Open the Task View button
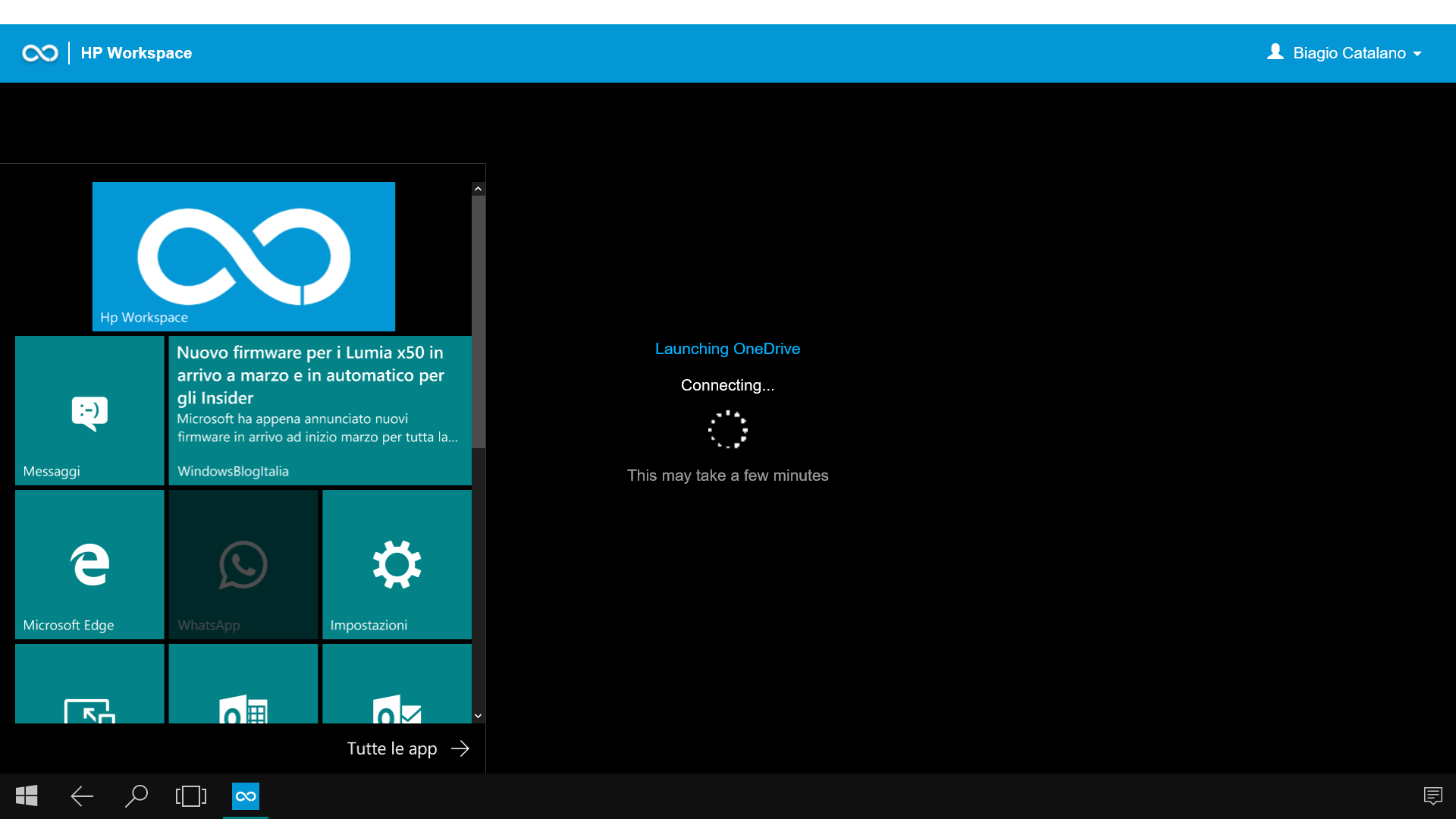This screenshot has height=819, width=1456. [191, 796]
